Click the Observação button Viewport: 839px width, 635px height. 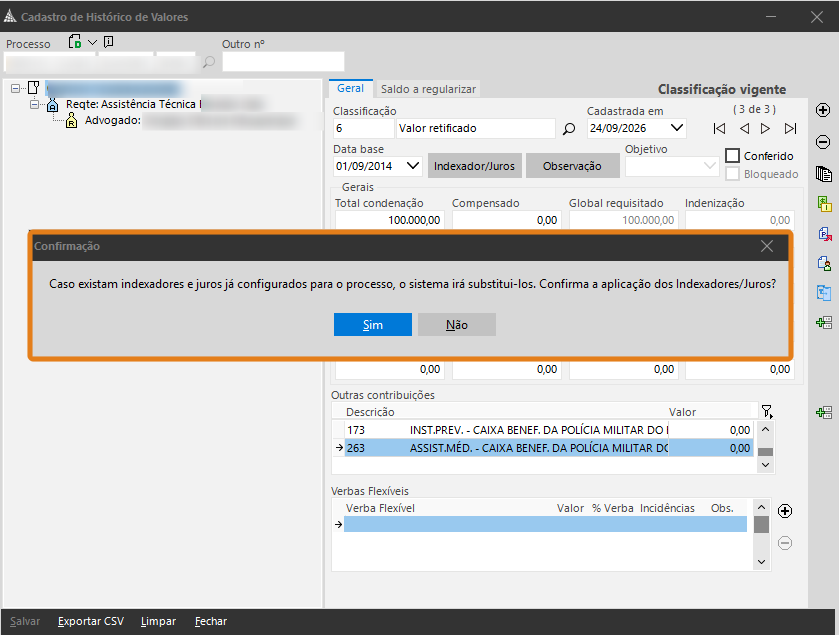pyautogui.click(x=573, y=166)
